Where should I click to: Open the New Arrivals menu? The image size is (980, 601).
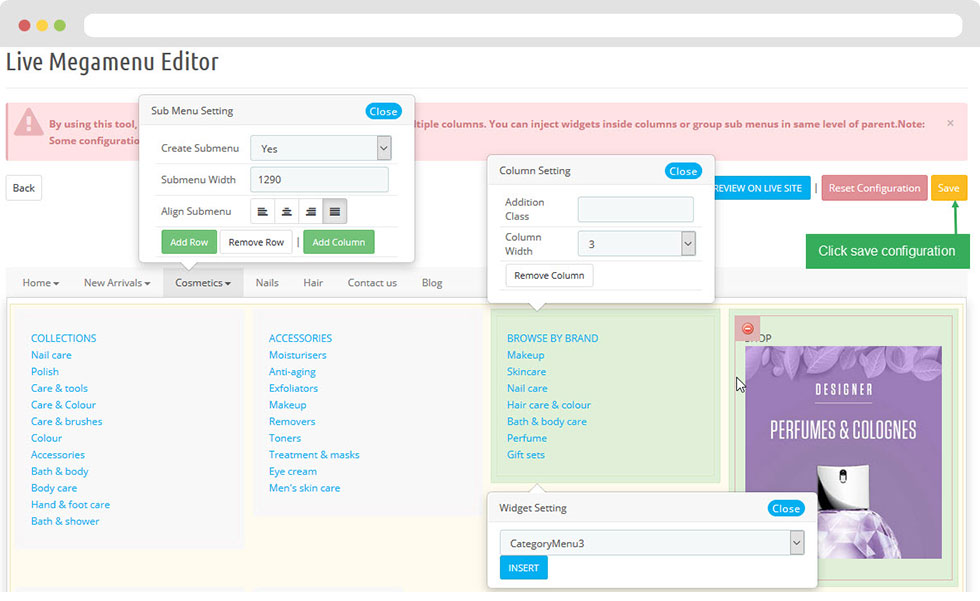[x=117, y=283]
